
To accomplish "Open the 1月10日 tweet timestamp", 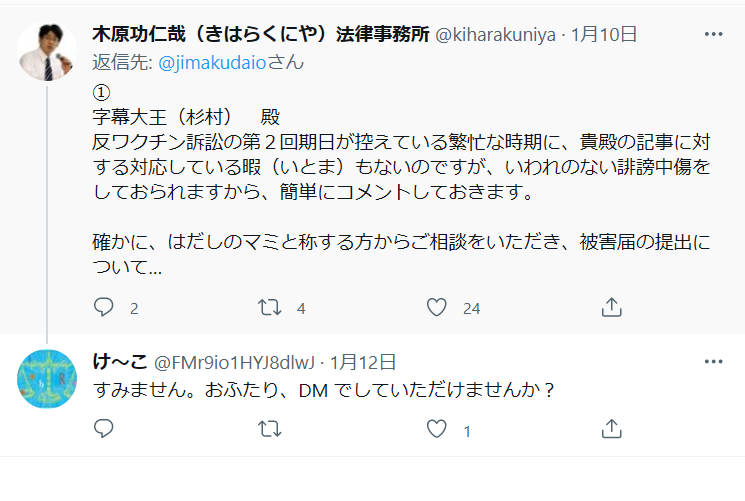I will pos(605,35).
